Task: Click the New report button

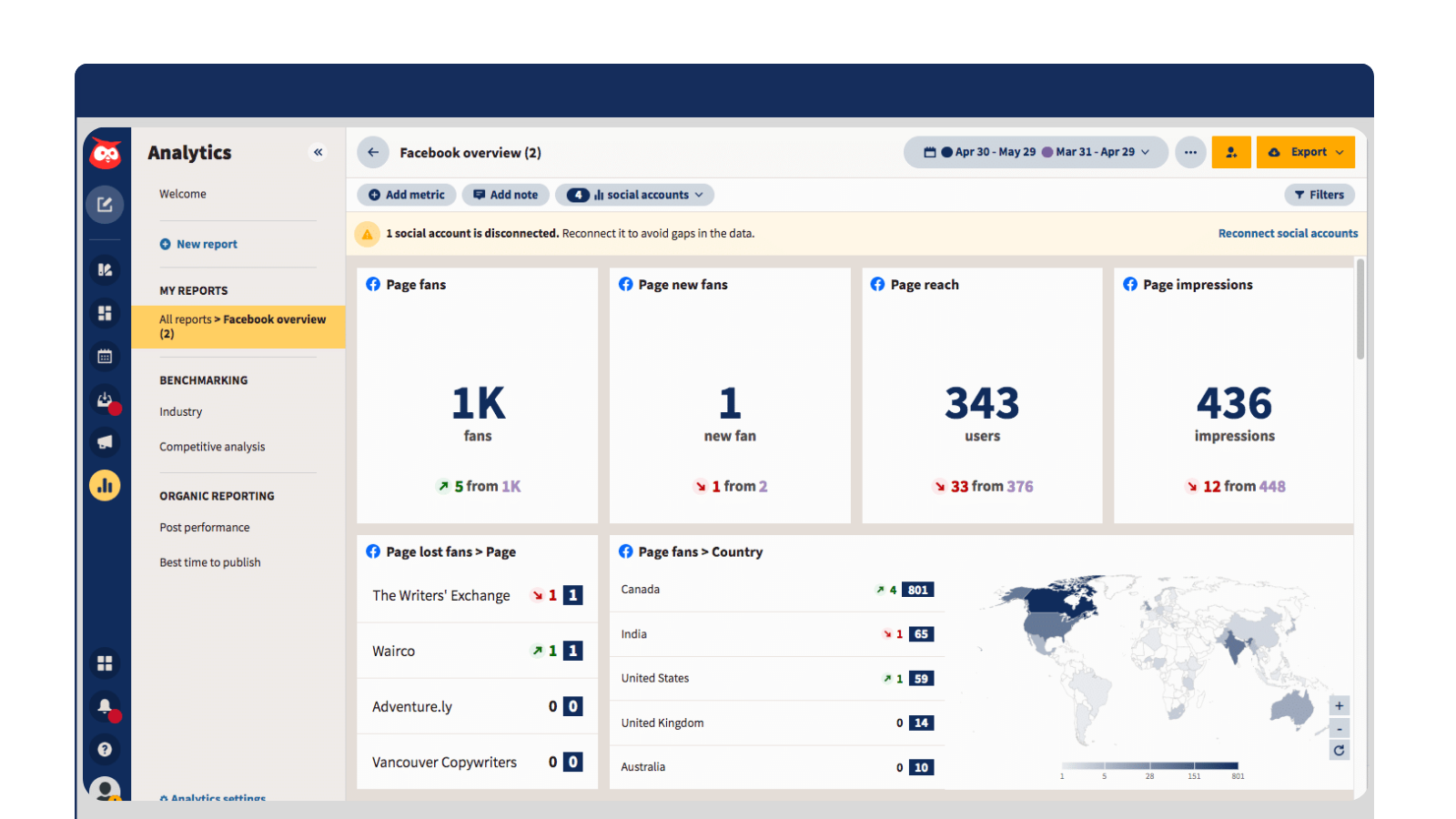Action: pos(198,244)
